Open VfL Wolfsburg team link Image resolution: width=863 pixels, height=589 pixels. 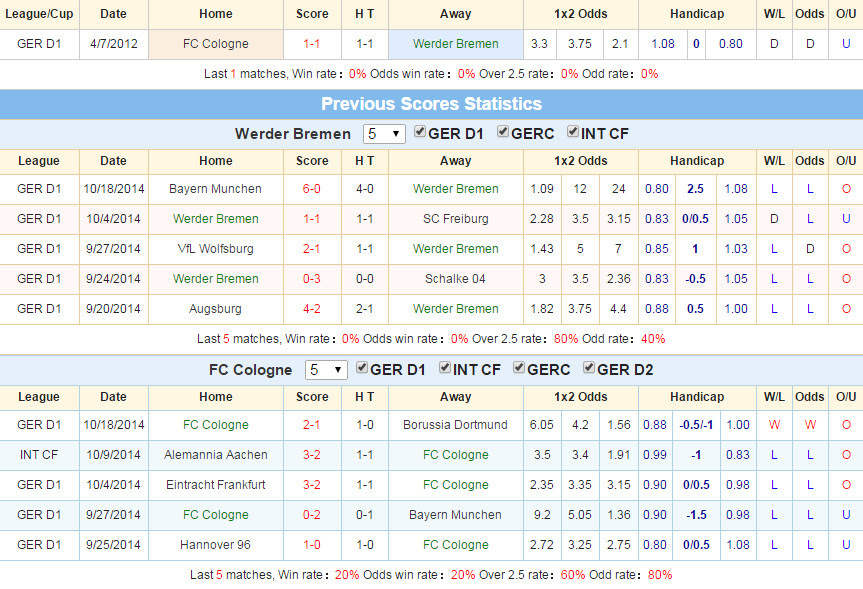tap(215, 249)
